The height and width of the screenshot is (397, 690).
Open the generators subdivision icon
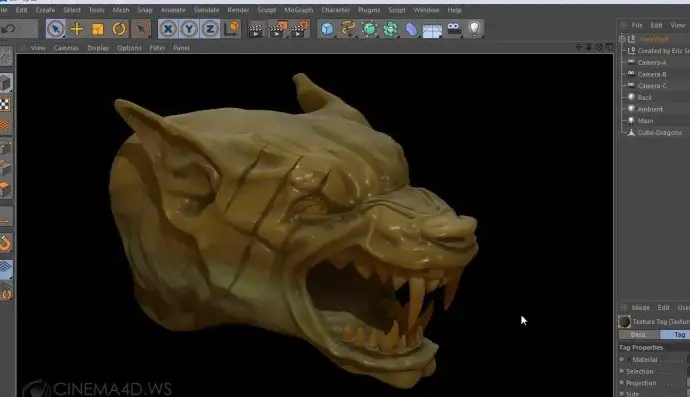tap(370, 29)
